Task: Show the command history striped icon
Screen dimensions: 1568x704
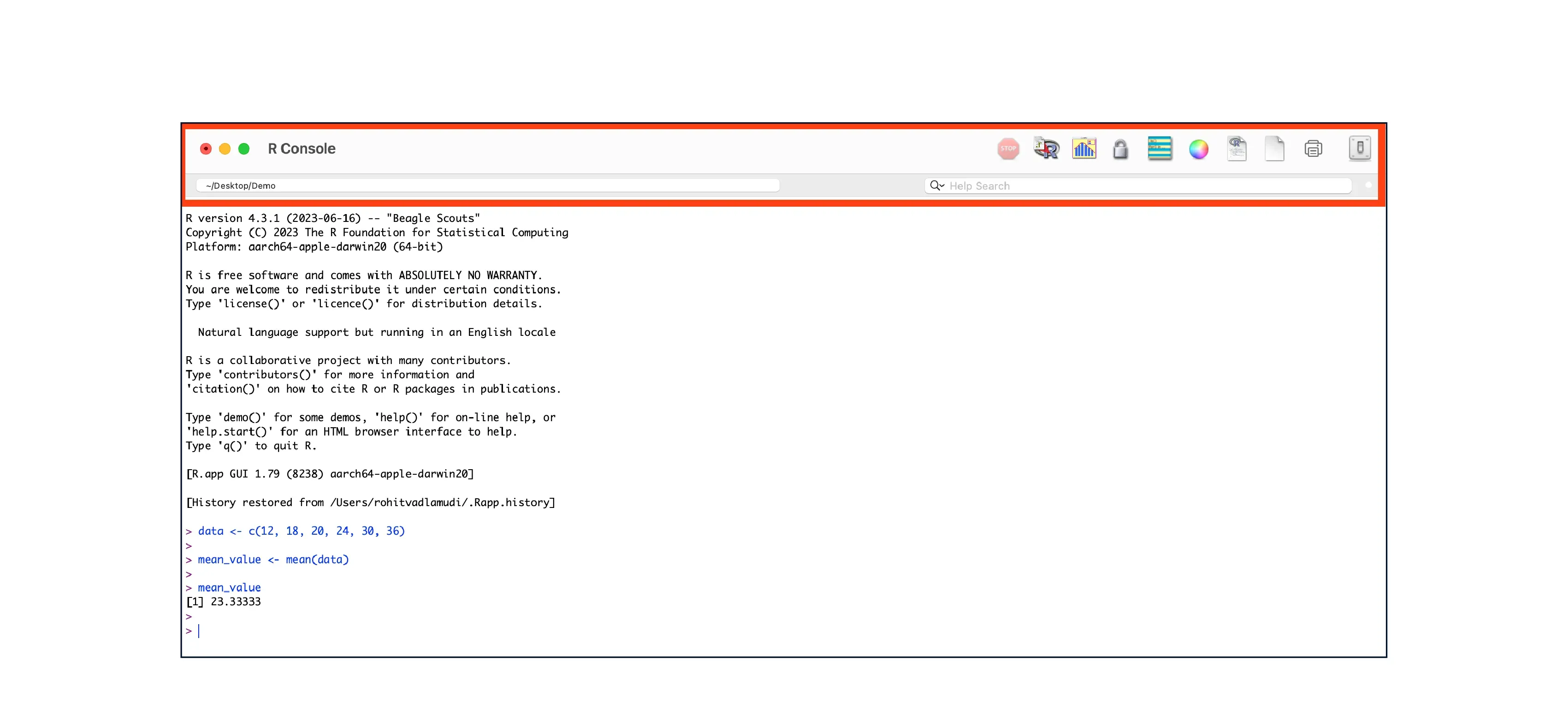Action: [1160, 149]
